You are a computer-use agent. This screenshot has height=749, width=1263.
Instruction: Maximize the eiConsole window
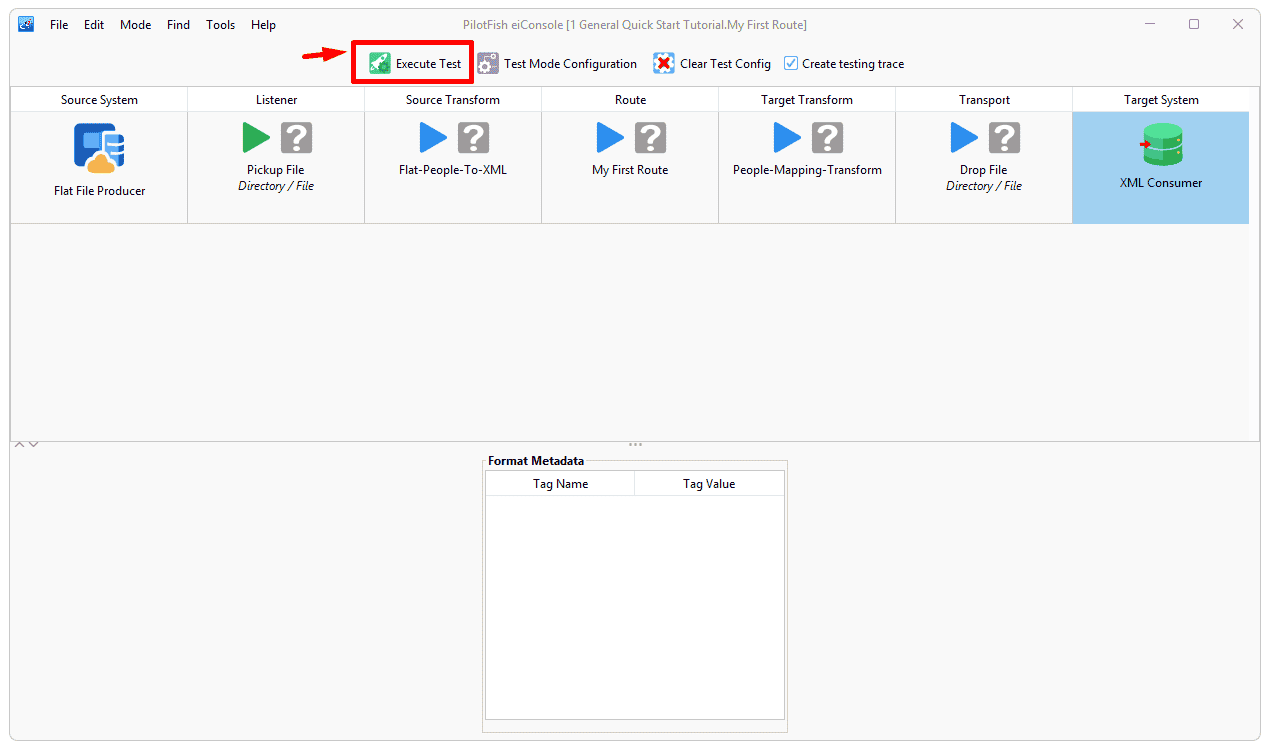pyautogui.click(x=1194, y=25)
